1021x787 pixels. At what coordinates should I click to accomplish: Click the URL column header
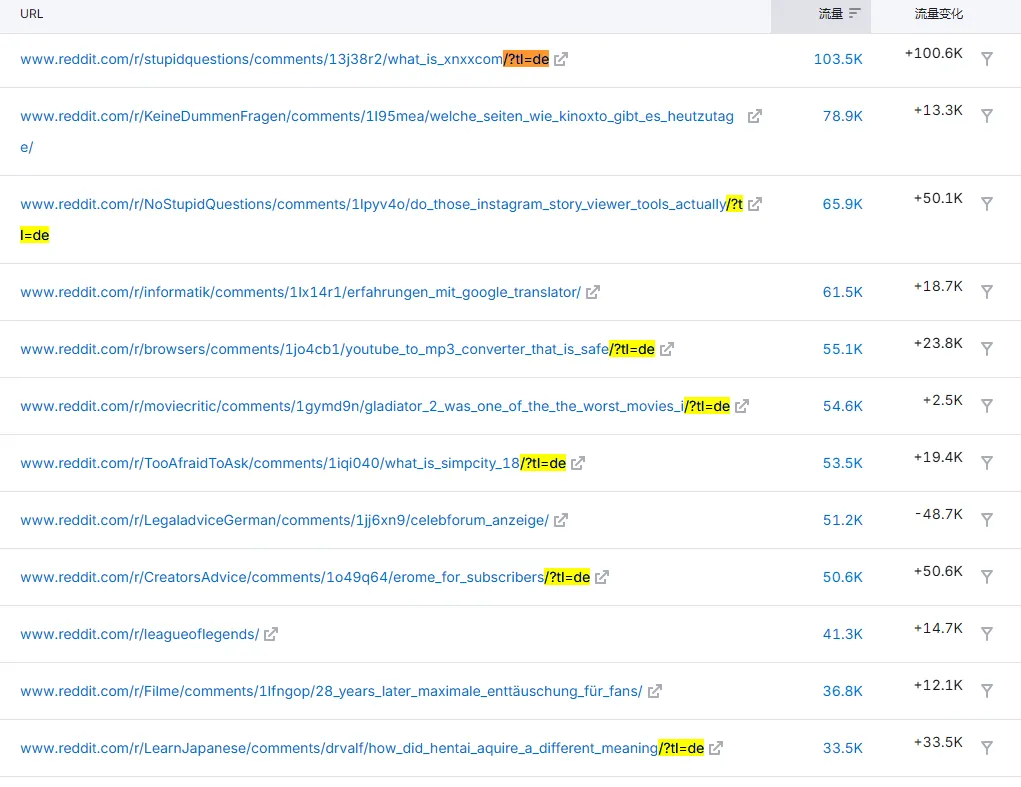pyautogui.click(x=31, y=14)
